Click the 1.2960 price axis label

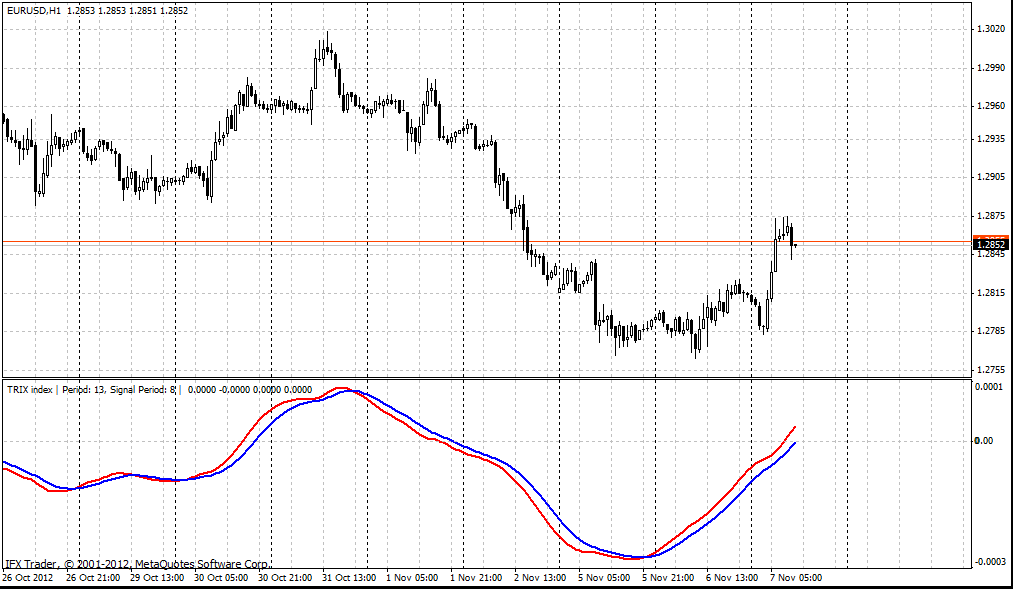(989, 106)
